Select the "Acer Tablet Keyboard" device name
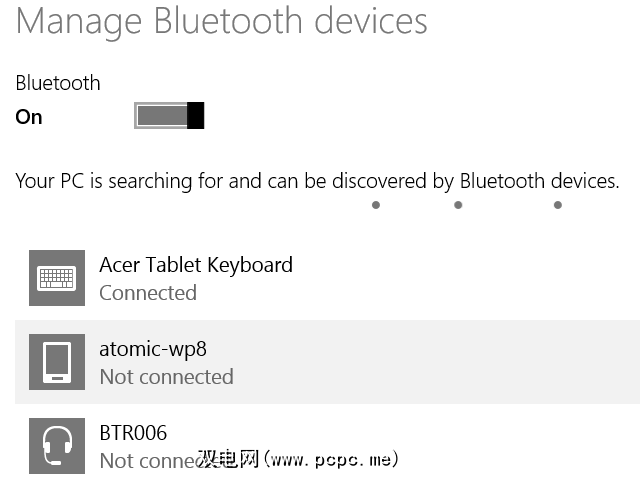 point(196,265)
